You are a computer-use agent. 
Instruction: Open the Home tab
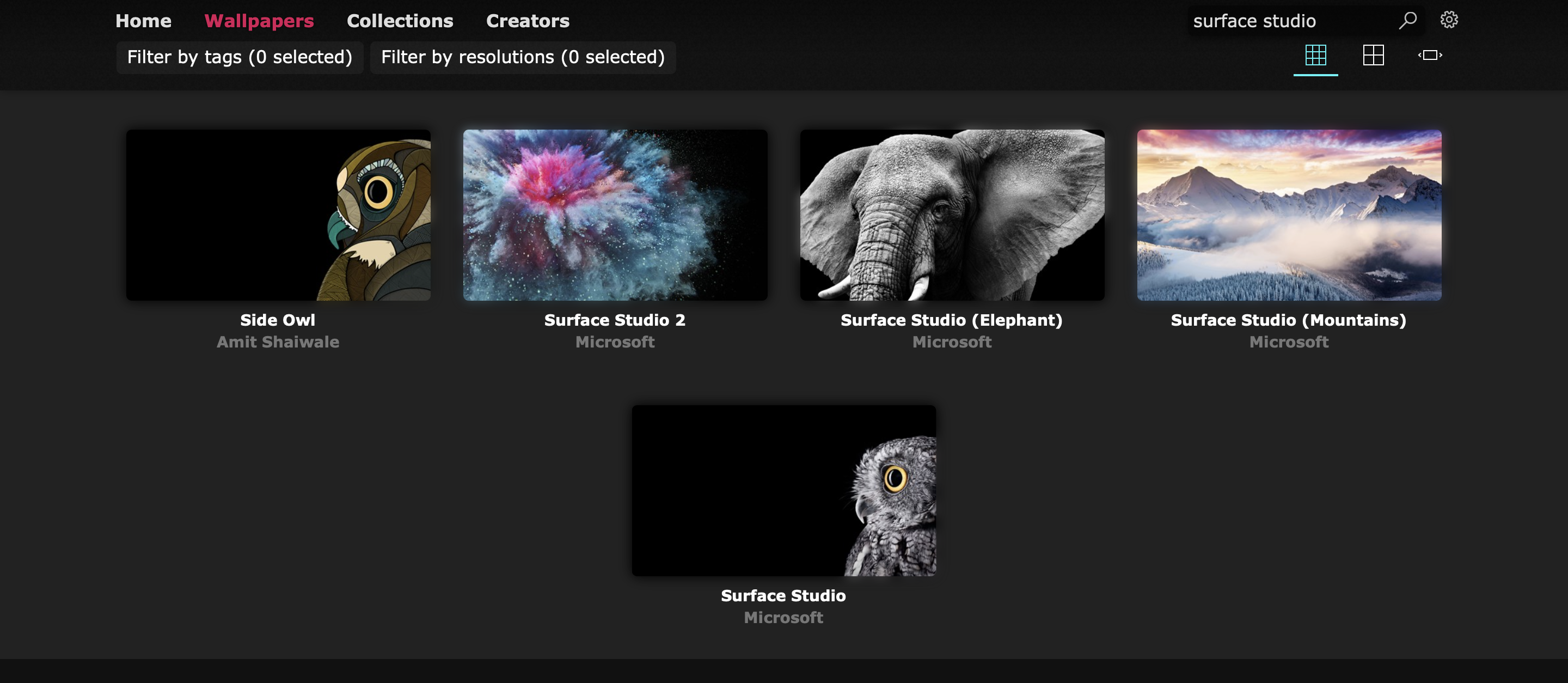(x=144, y=21)
